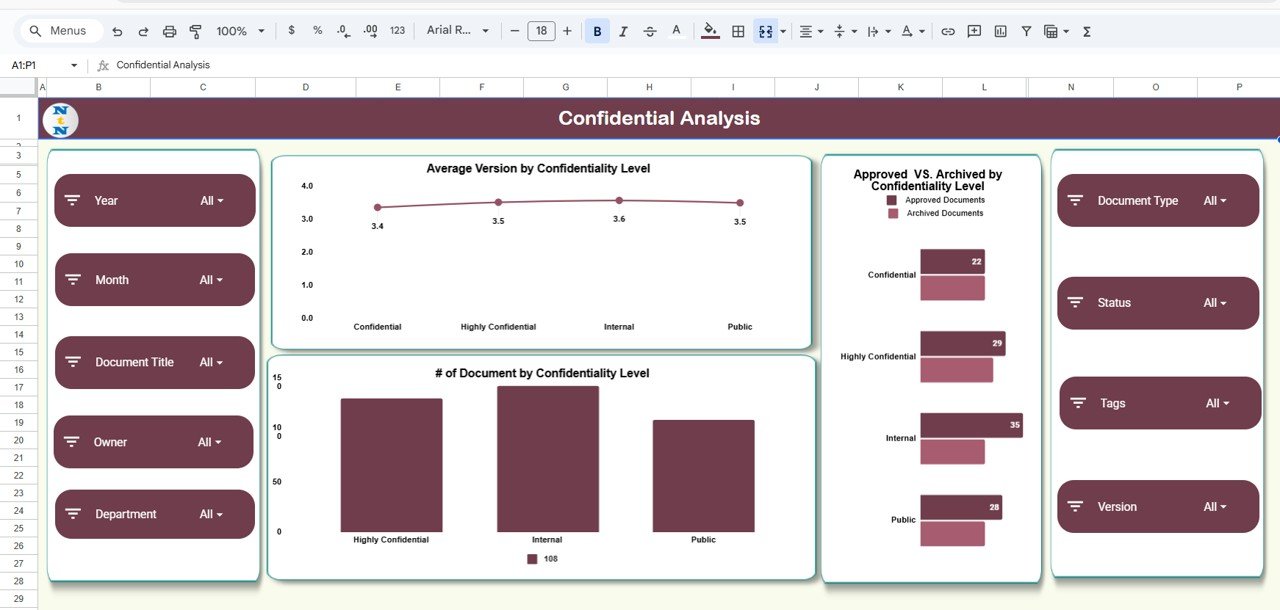
Task: Click the Undo icon in the toolbar
Action: [117, 31]
